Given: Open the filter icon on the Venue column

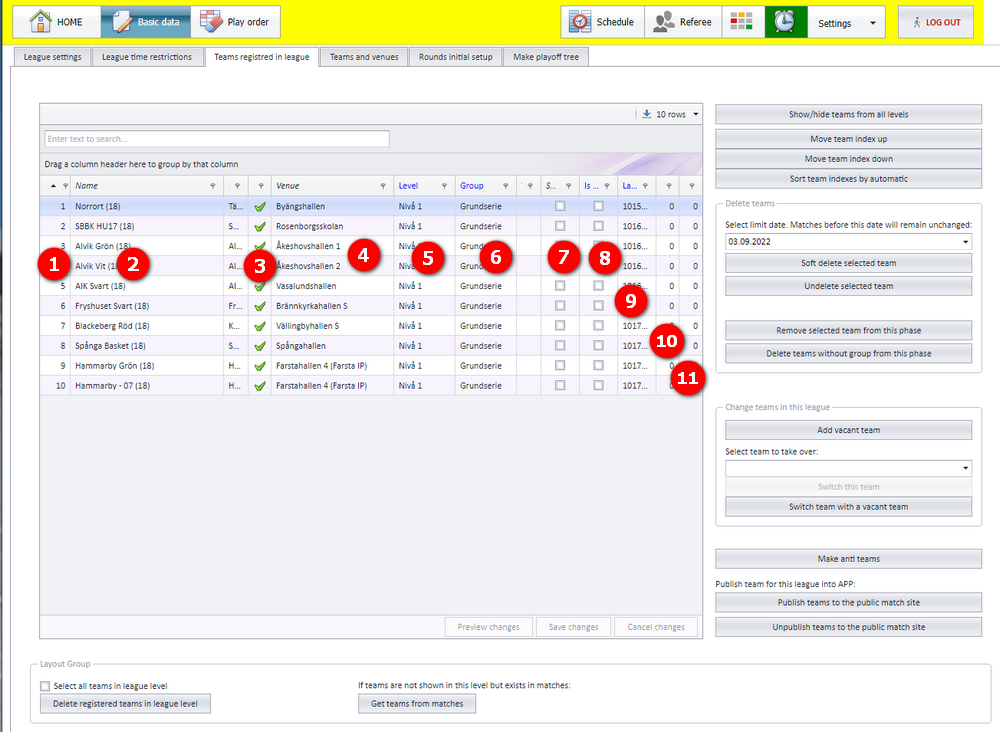Looking at the screenshot, I should [383, 186].
